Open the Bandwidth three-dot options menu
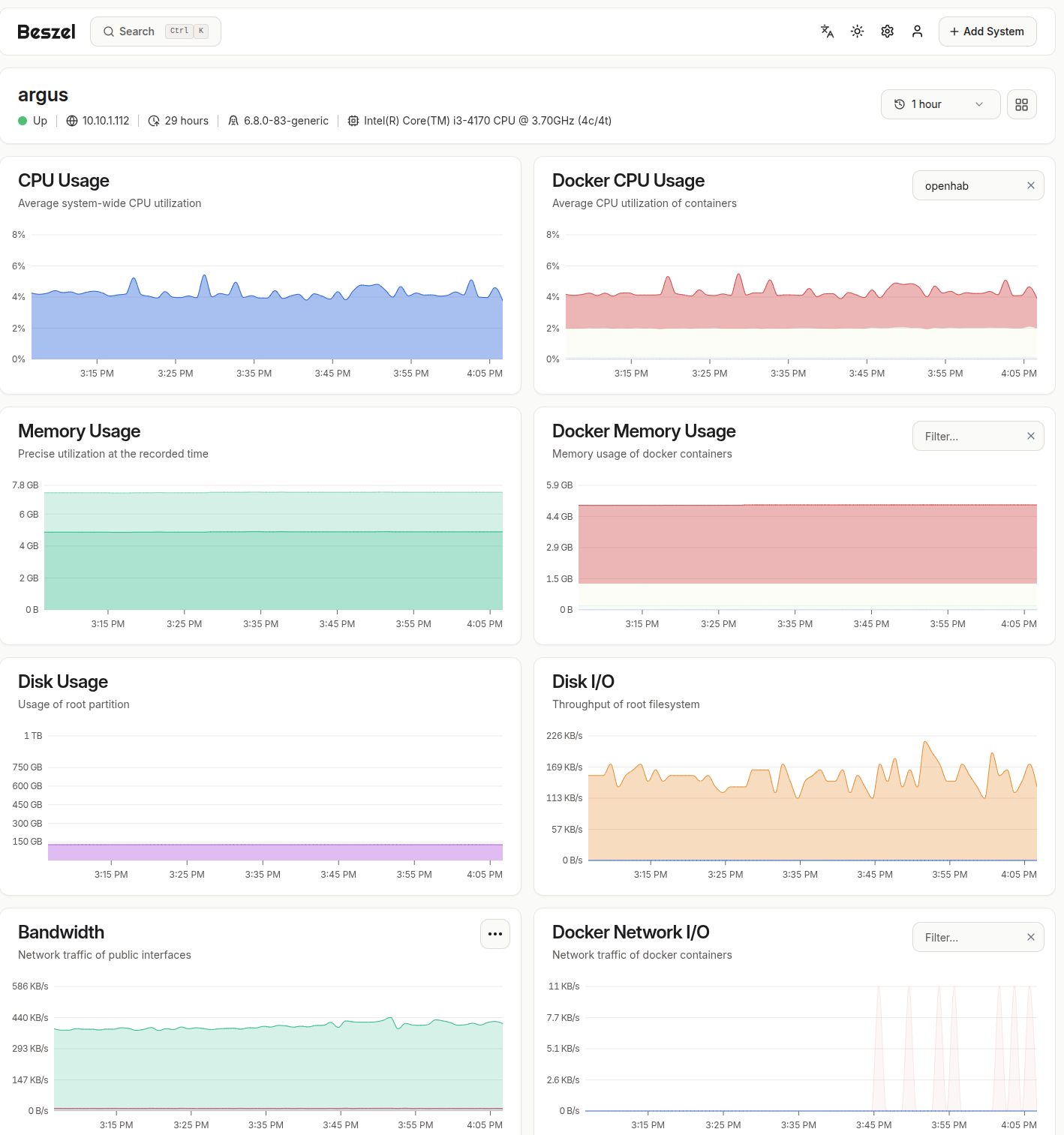This screenshot has height=1135, width=1064. coord(494,934)
